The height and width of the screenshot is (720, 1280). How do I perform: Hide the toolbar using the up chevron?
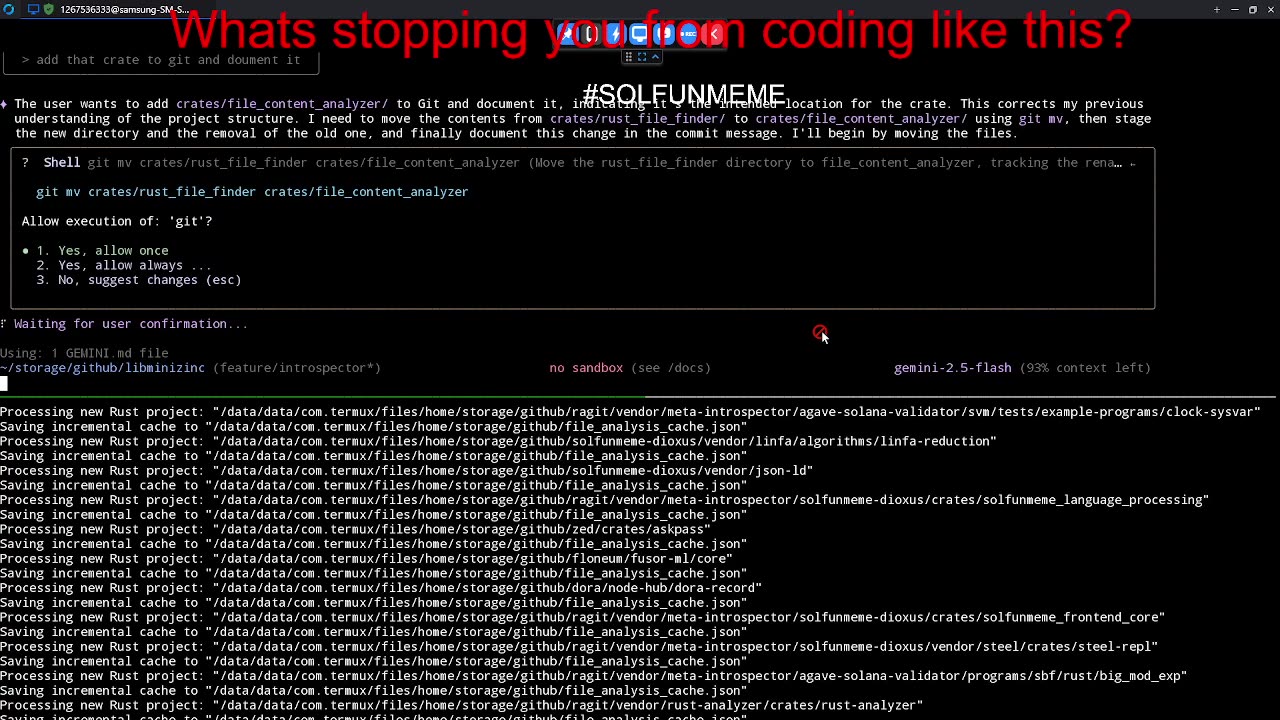click(x=655, y=57)
